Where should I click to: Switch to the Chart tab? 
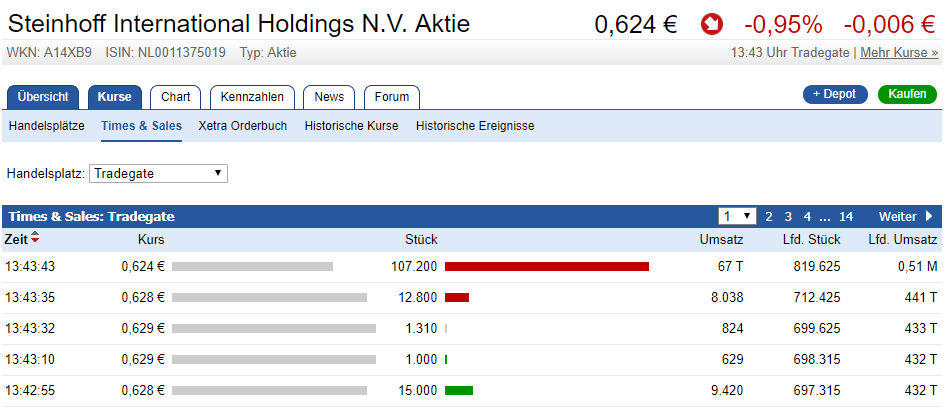(x=176, y=96)
